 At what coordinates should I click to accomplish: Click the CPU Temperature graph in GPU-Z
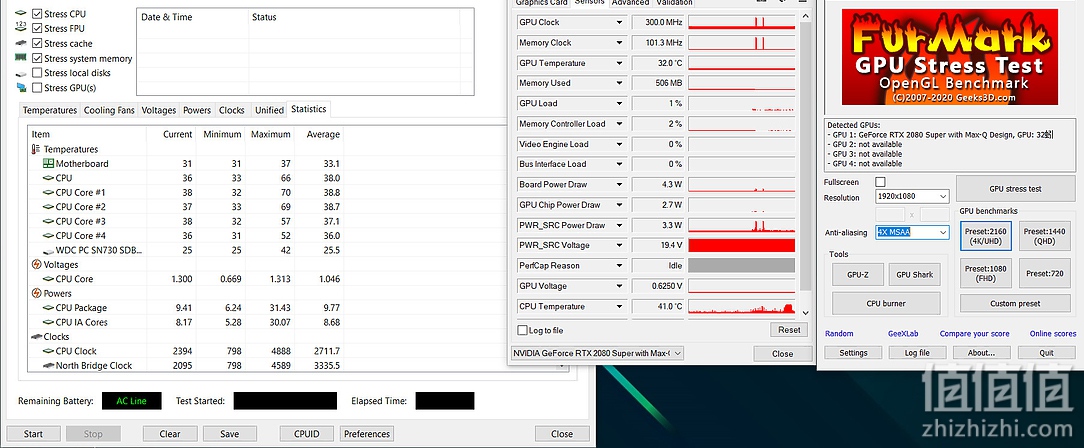tap(742, 306)
